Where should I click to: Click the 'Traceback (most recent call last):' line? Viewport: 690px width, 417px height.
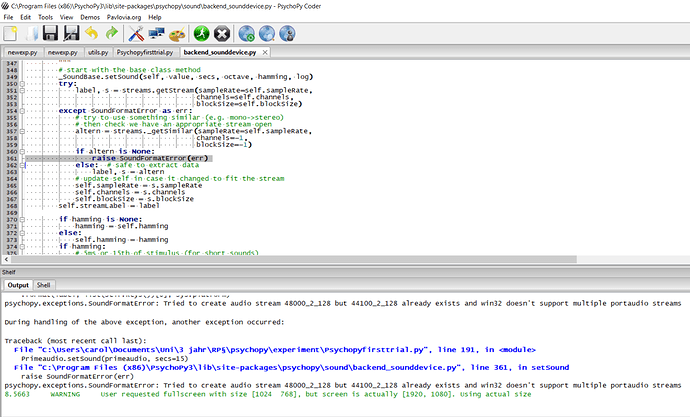coord(75,341)
